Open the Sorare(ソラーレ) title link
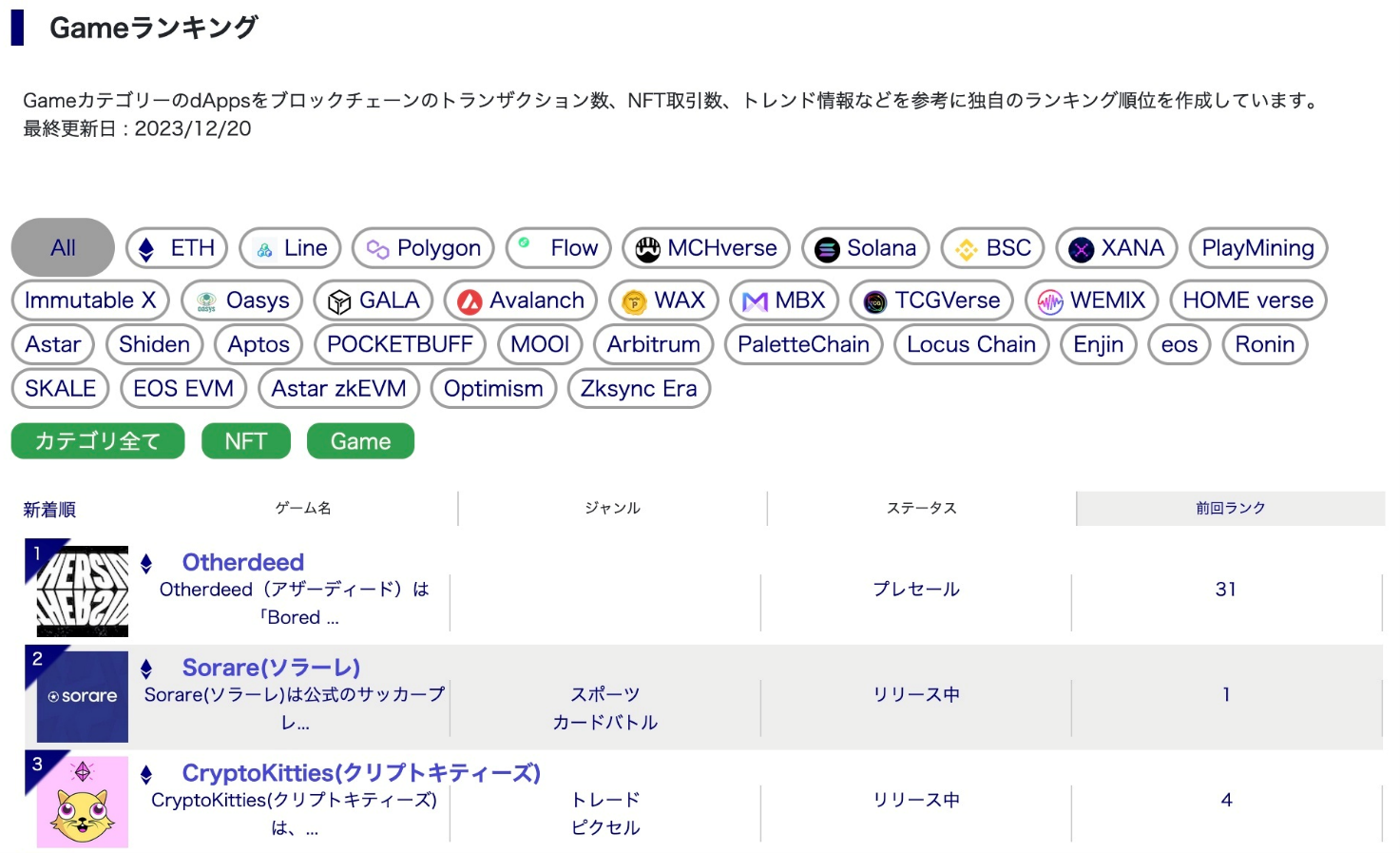Screen dimensions: 1400x853 point(271,668)
